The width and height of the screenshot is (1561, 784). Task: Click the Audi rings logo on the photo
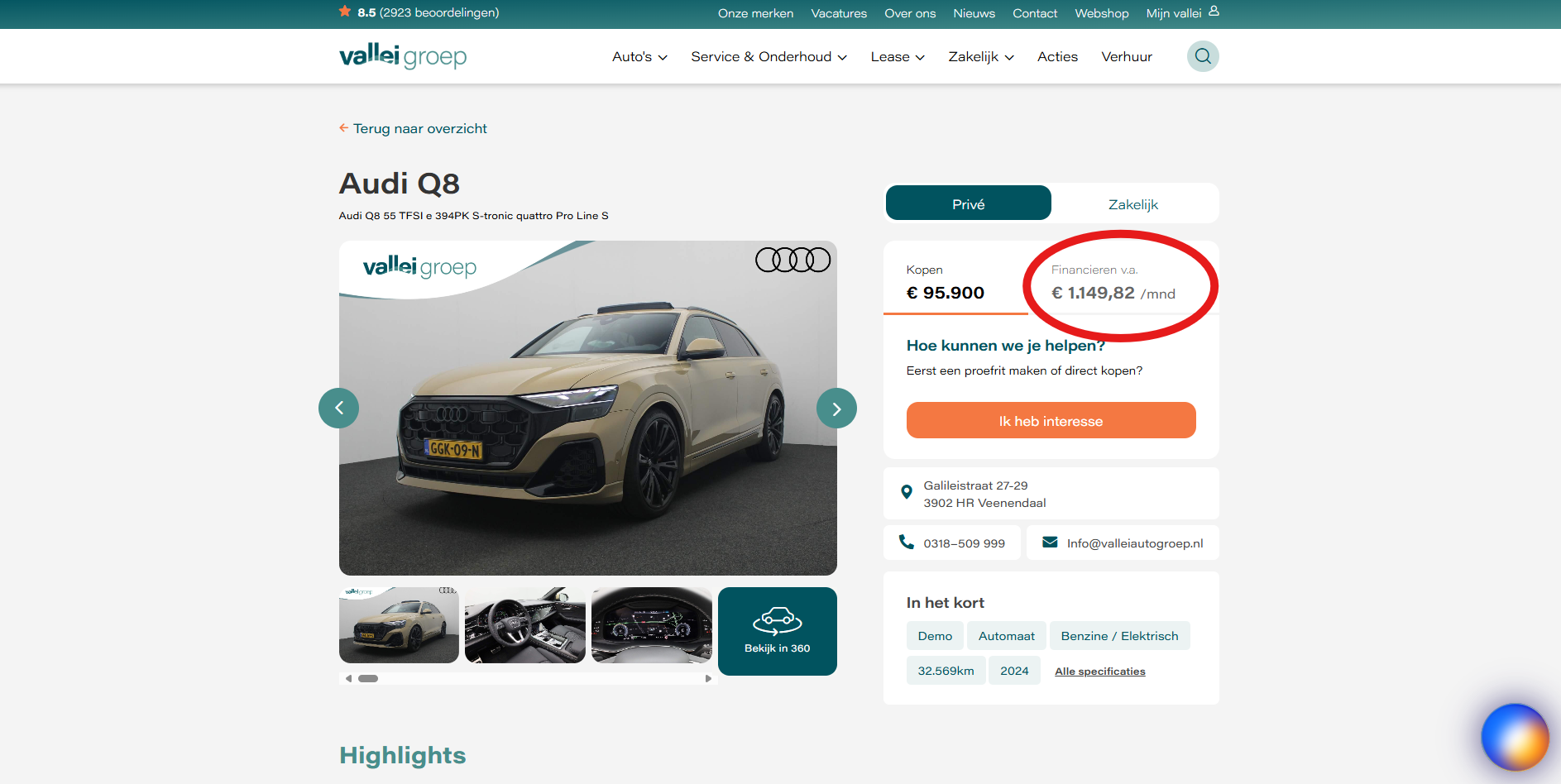[792, 260]
